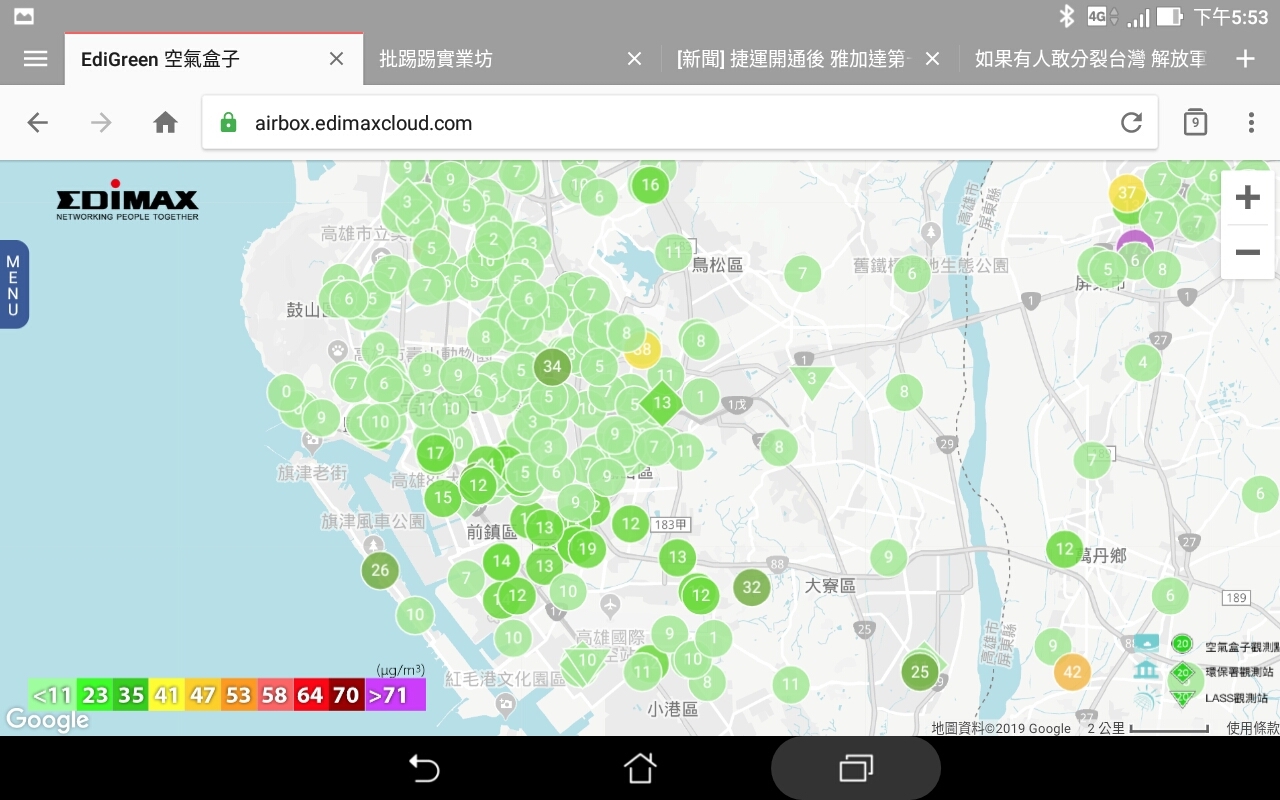The width and height of the screenshot is (1280, 800).
Task: Select the dark green marker reading 32
Action: click(752, 587)
